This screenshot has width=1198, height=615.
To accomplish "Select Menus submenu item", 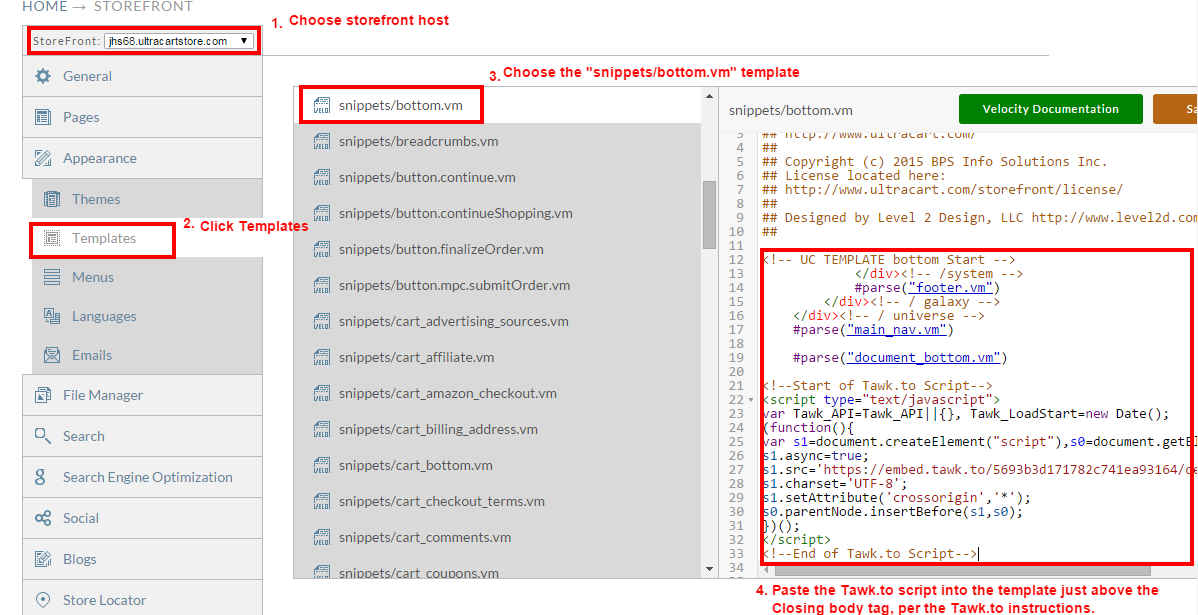I will 147,277.
